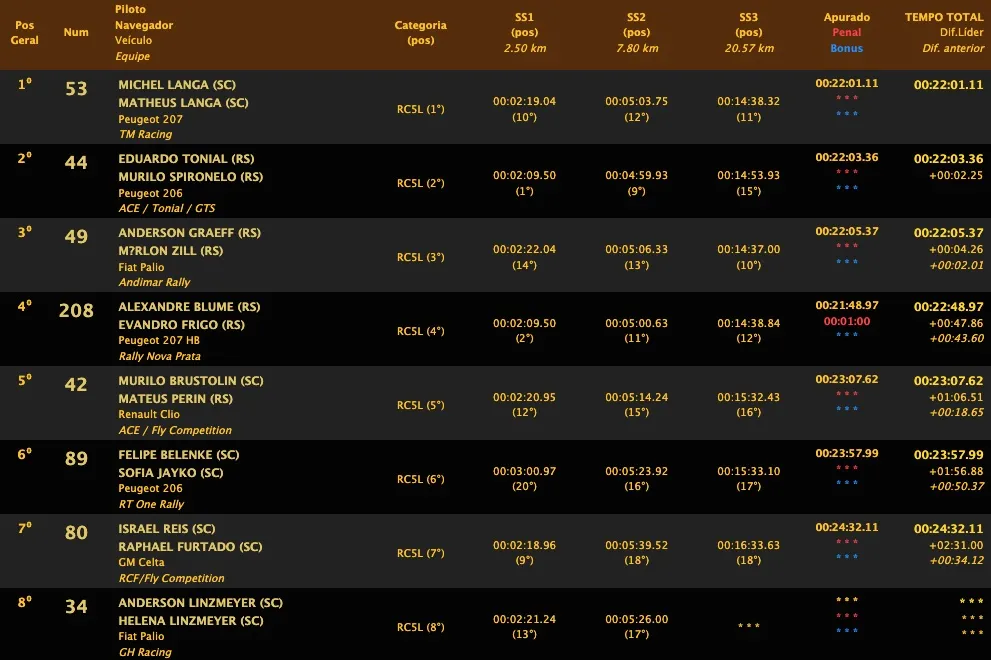Click the "RC5L (8°)" category cell
This screenshot has height=660, width=991.
tap(421, 627)
